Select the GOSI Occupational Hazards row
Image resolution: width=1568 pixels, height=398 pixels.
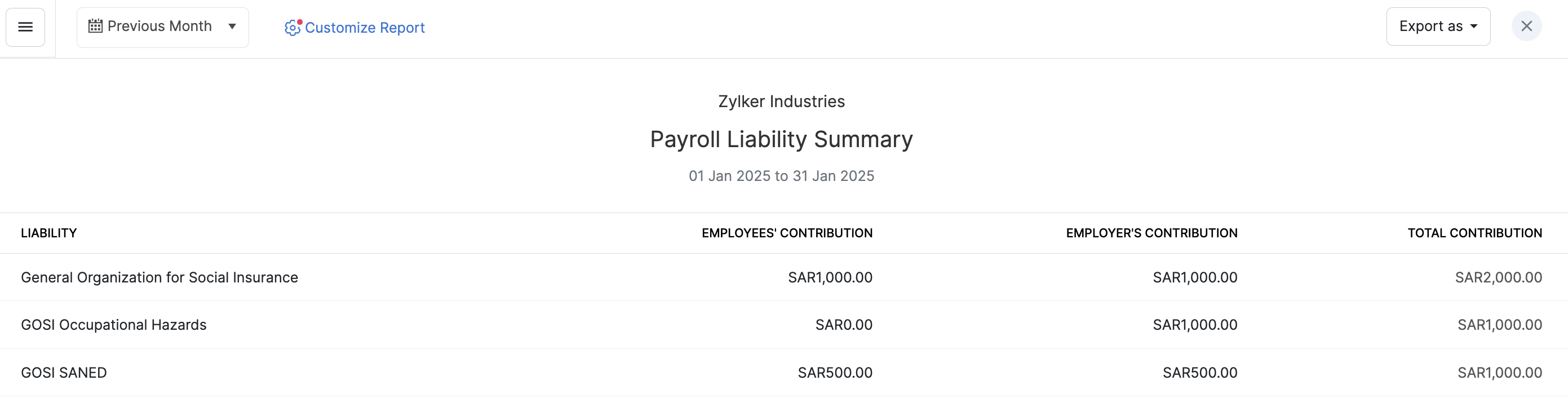[x=114, y=325]
